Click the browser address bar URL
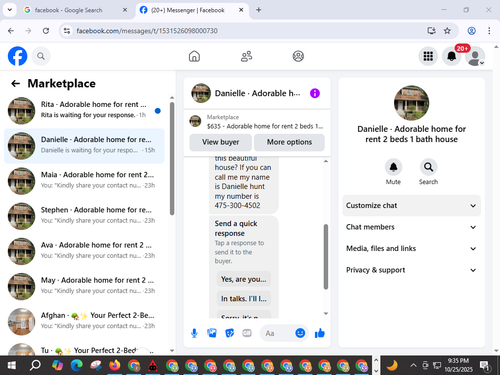 (x=147, y=31)
